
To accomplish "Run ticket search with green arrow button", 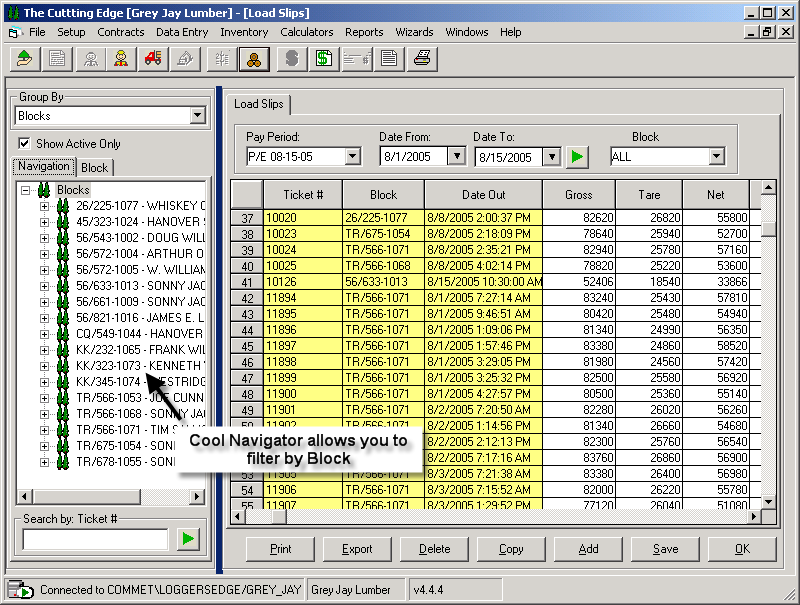I will [187, 540].
